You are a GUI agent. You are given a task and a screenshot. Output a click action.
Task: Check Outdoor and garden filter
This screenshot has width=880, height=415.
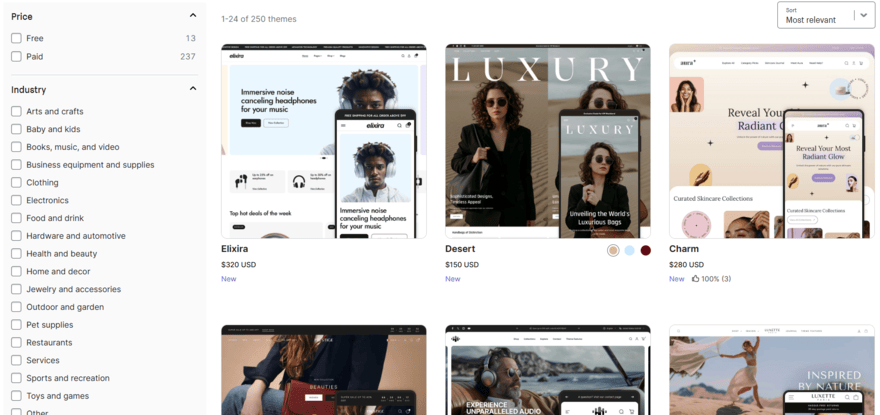pos(16,307)
